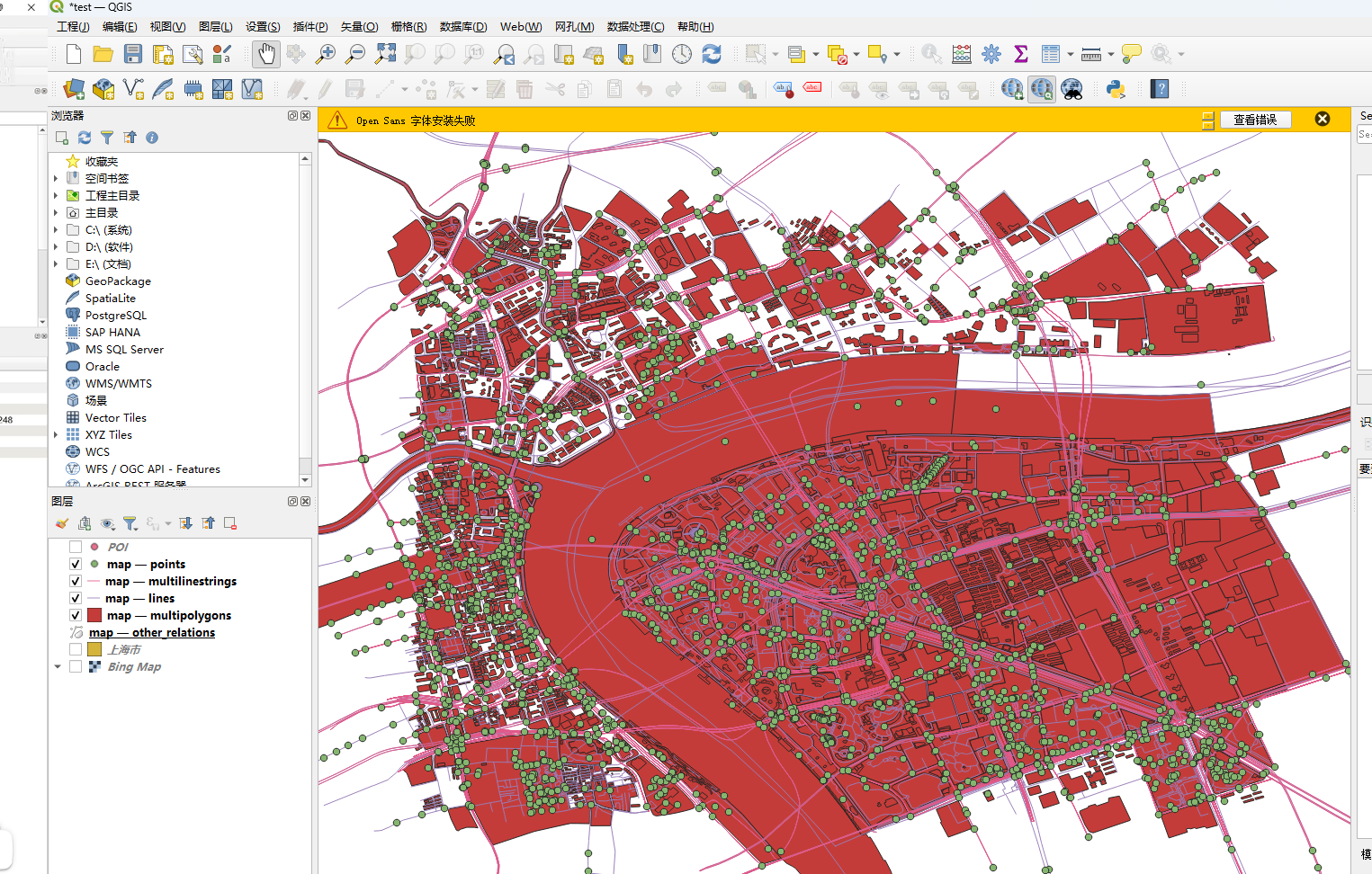Click the Statistical Summary sigma icon

coord(1021,54)
